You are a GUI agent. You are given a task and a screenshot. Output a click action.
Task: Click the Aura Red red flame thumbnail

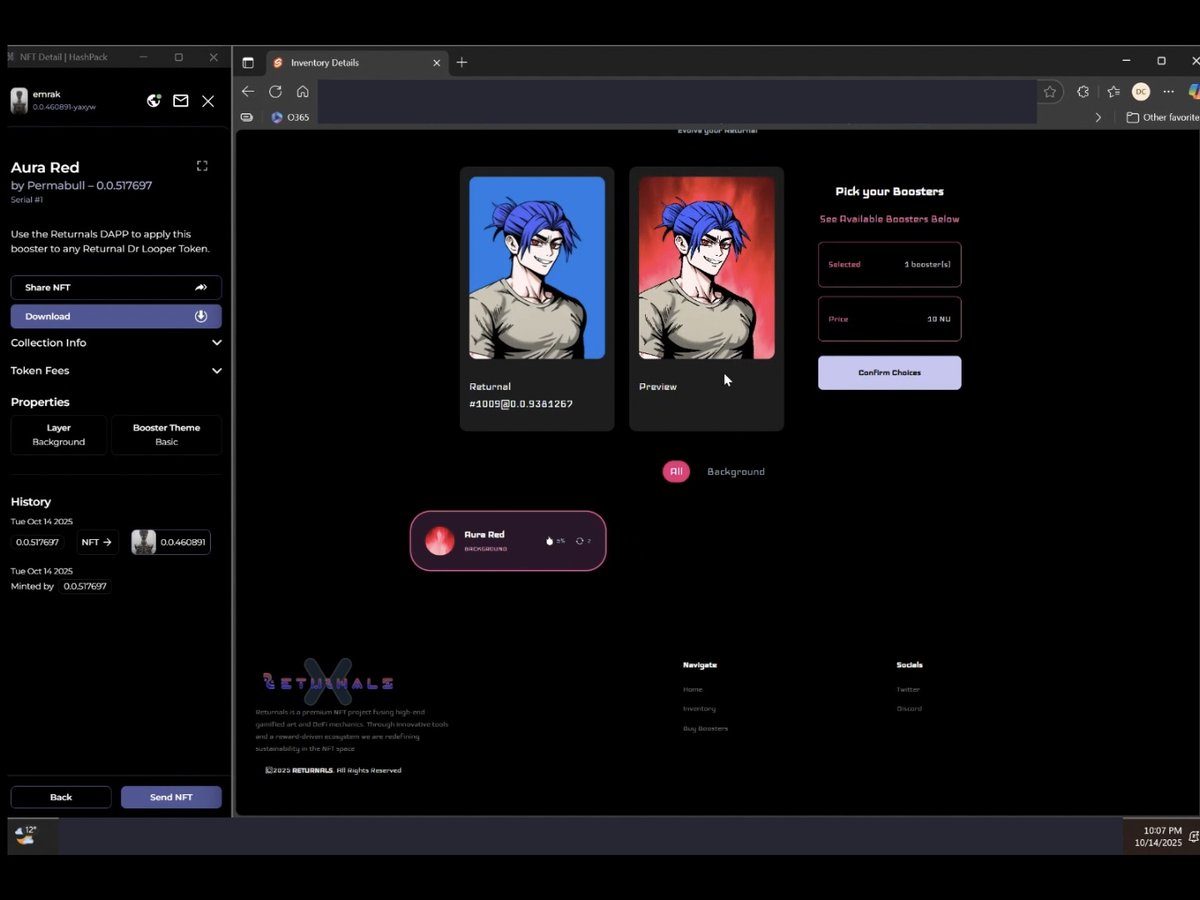click(x=440, y=541)
